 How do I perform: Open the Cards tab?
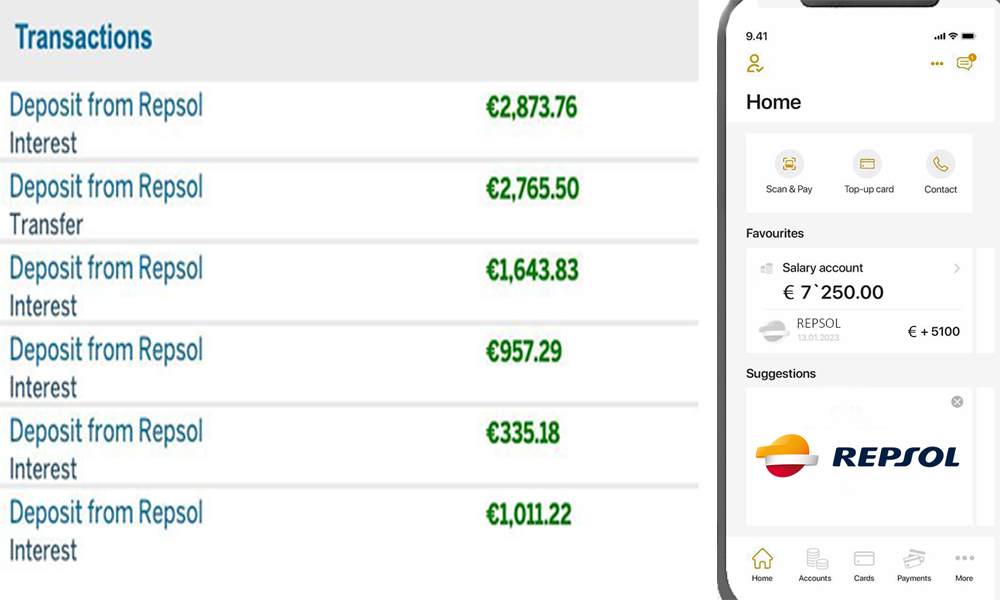coord(864,564)
